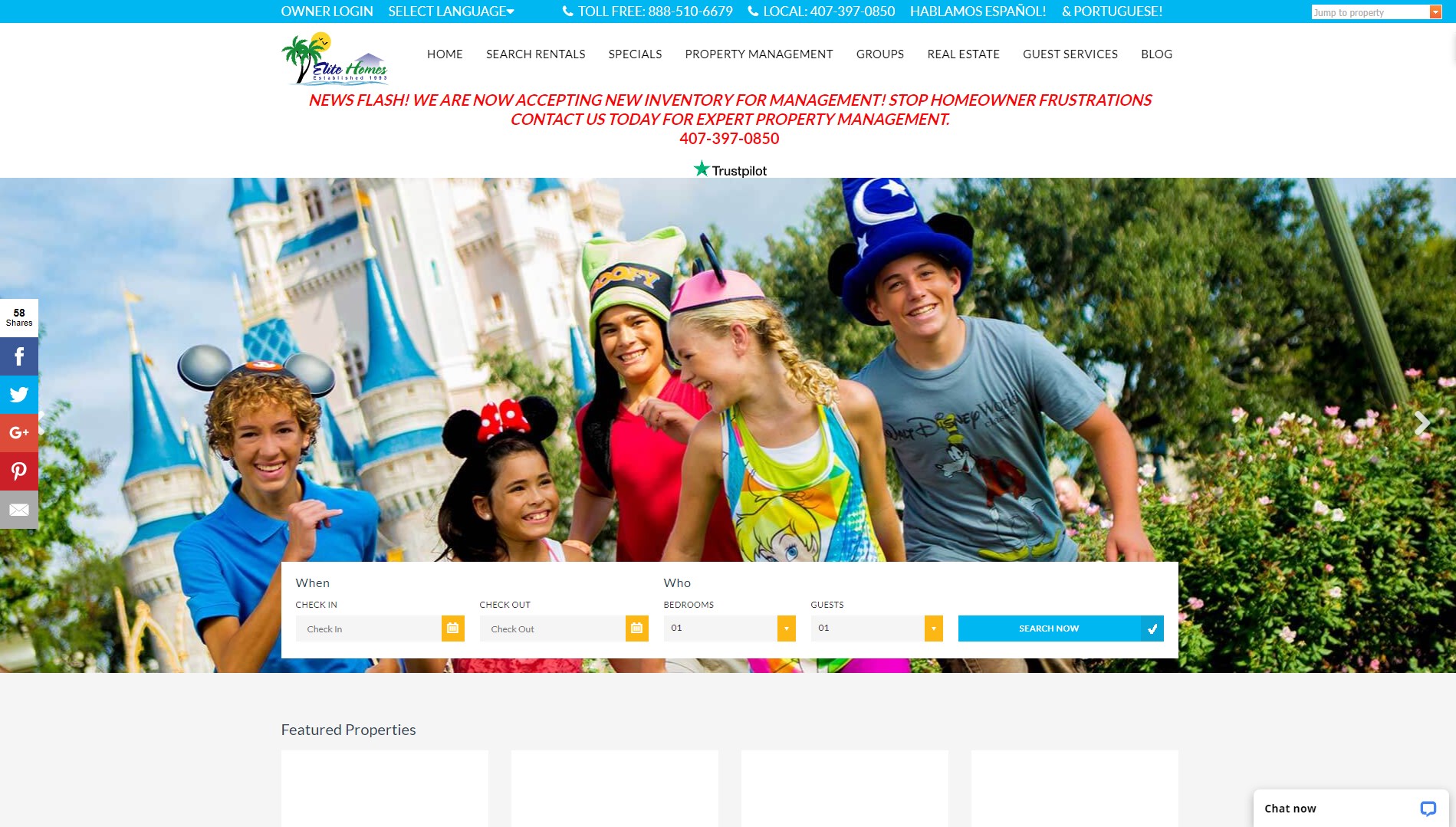
Task: Advance the slideshow with the next arrow
Action: click(1423, 422)
